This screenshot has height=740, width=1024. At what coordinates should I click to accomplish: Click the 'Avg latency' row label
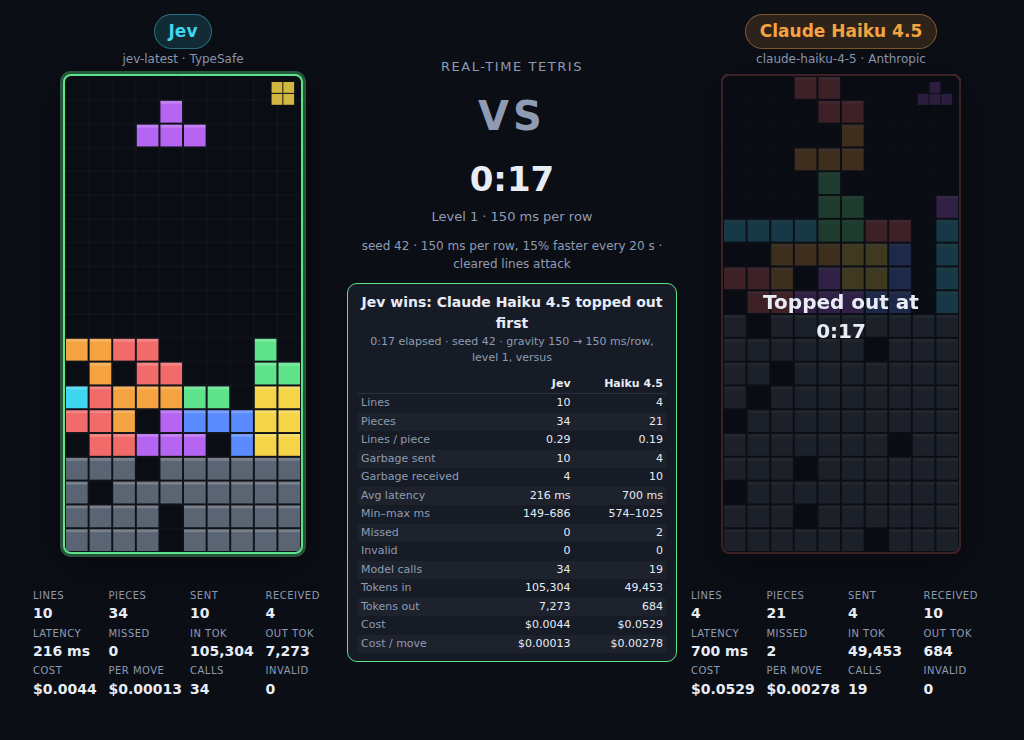(x=392, y=496)
